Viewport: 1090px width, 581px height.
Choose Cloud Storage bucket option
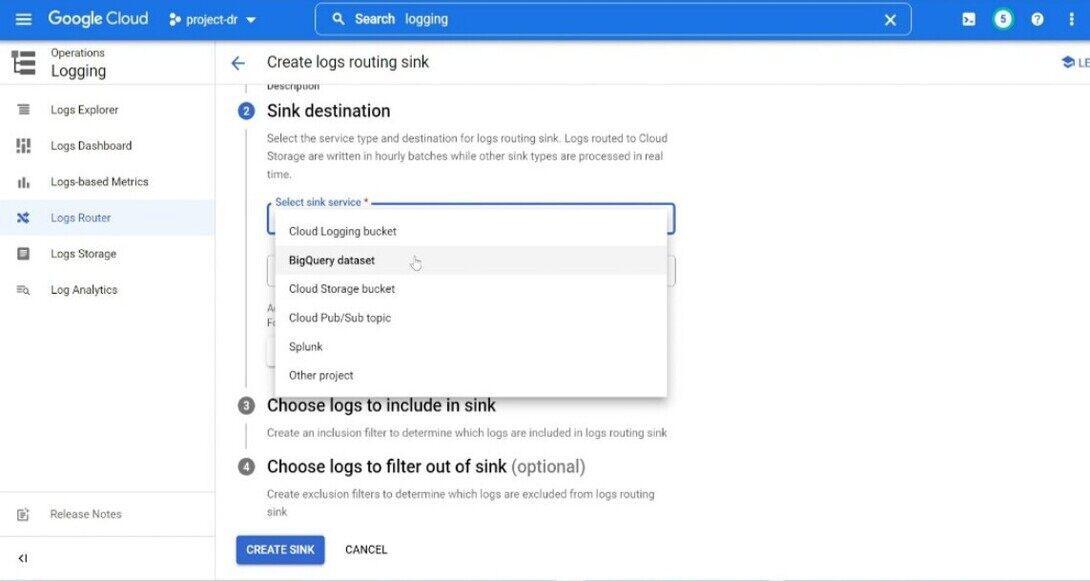(x=342, y=289)
